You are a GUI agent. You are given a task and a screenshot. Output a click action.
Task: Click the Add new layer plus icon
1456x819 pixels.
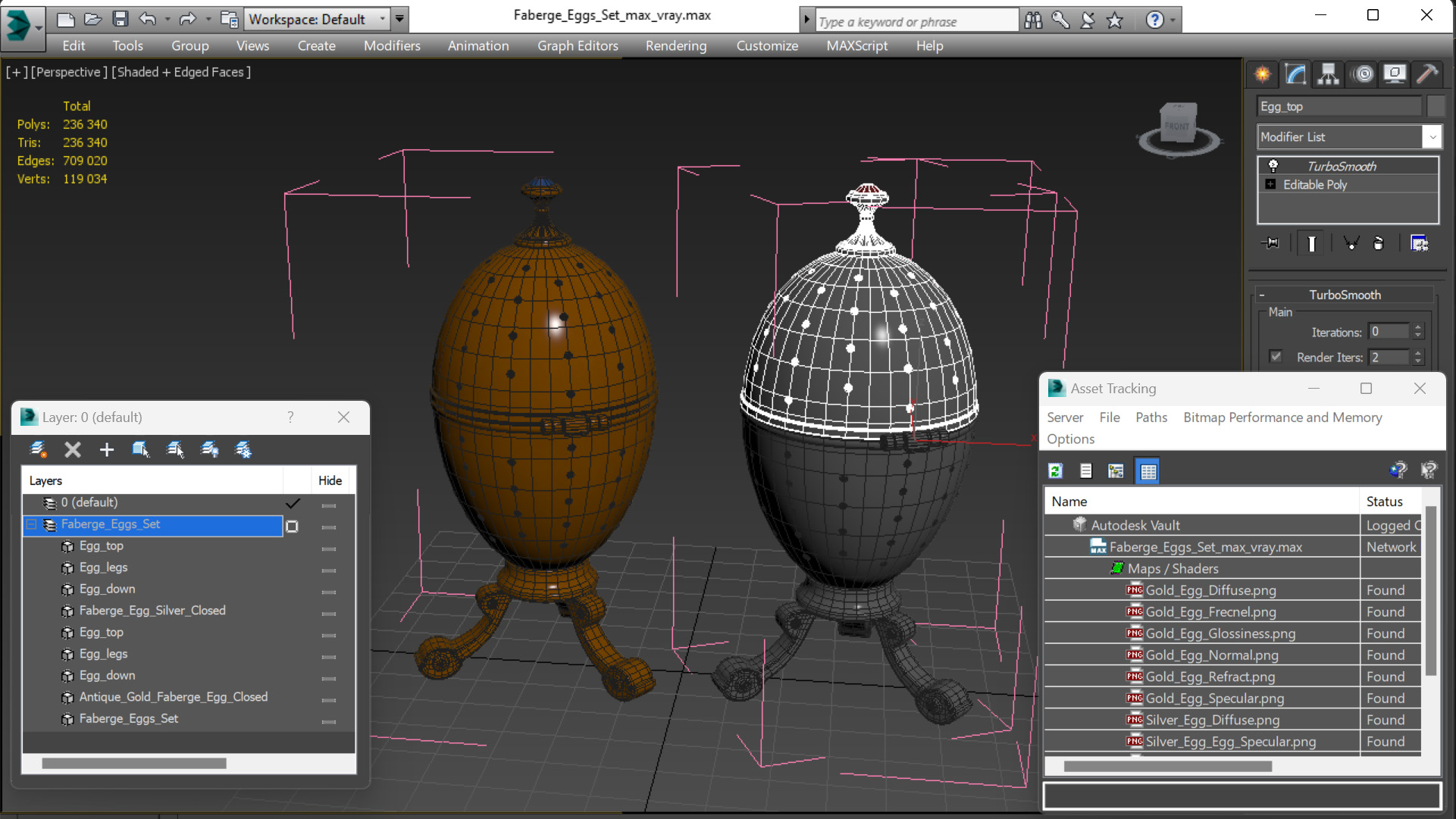pyautogui.click(x=106, y=450)
